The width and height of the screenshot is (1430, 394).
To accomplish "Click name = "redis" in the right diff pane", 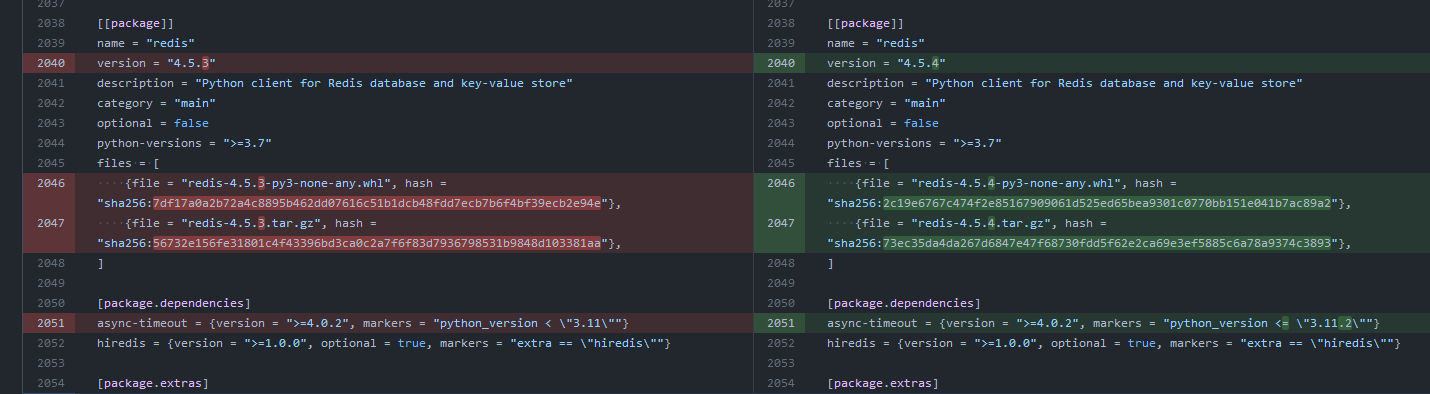I will [x=876, y=43].
